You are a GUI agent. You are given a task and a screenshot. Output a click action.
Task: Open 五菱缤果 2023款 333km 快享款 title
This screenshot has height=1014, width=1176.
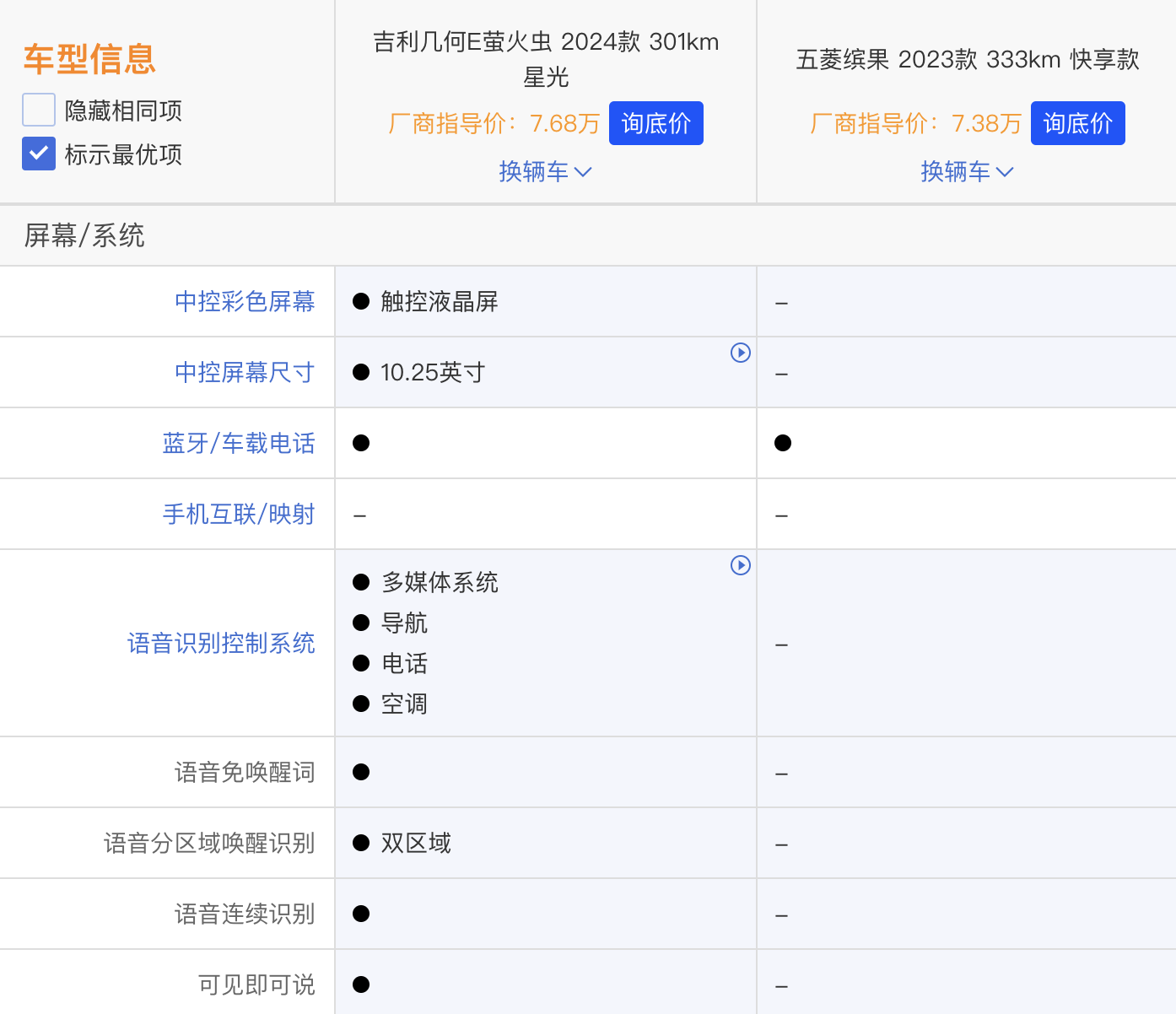click(968, 59)
